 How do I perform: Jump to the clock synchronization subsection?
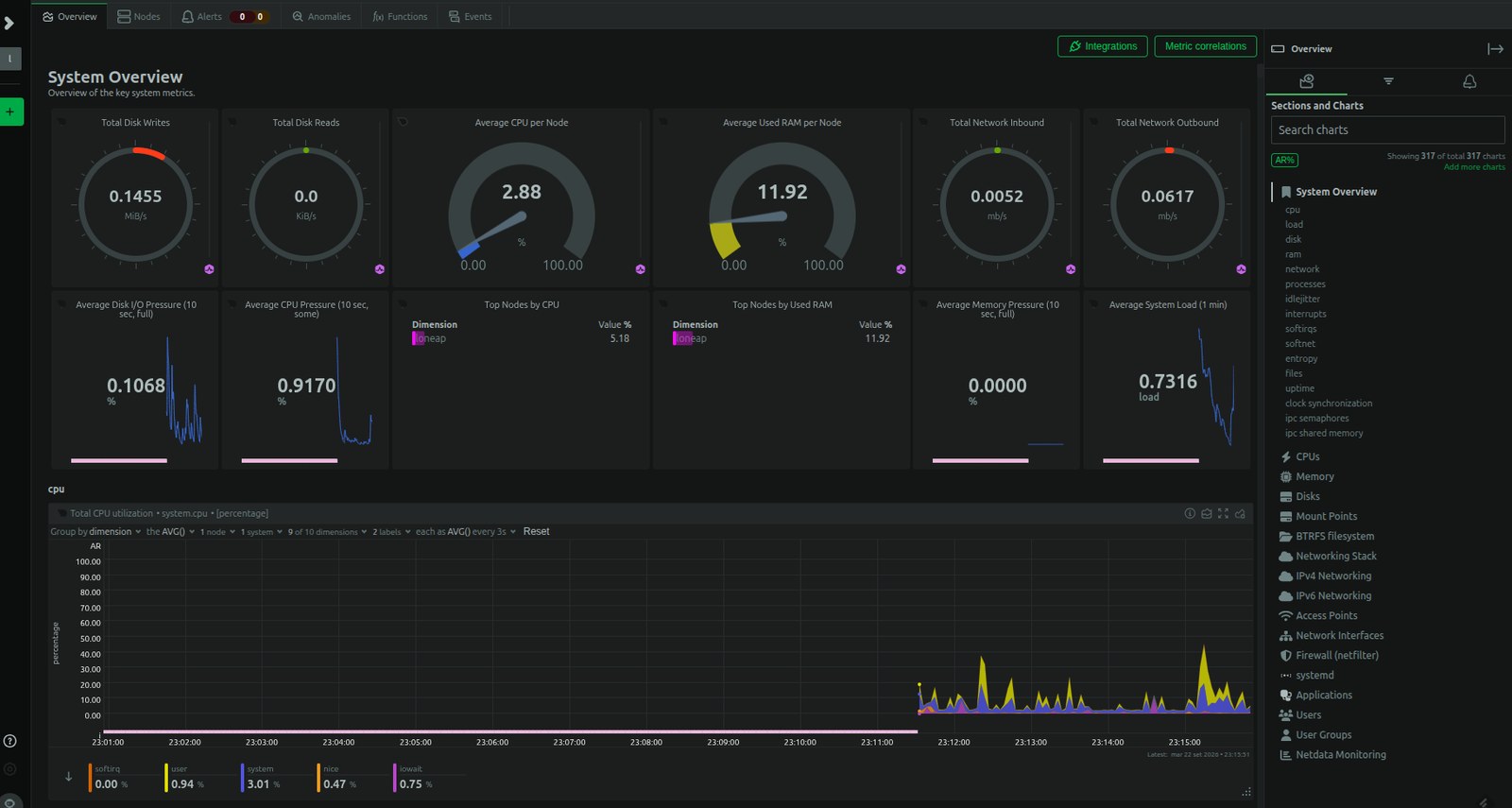[x=1328, y=404]
